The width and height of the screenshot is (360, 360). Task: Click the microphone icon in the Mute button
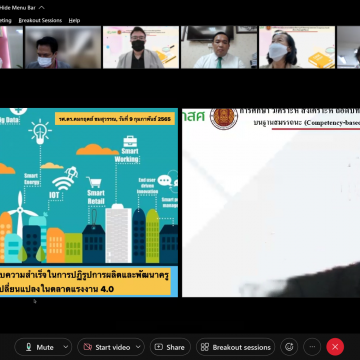(29, 347)
